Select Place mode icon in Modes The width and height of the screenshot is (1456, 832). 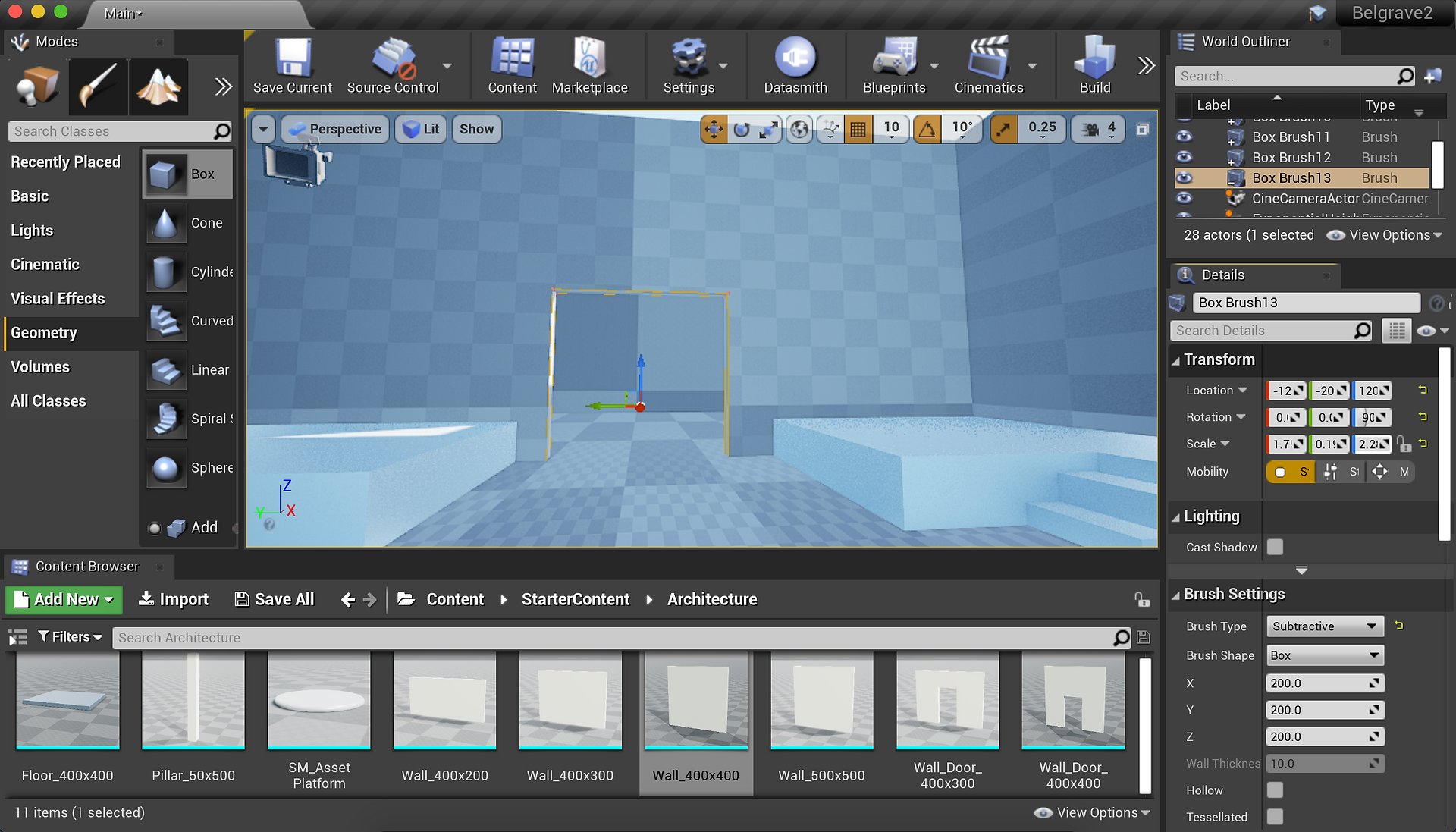click(x=37, y=86)
